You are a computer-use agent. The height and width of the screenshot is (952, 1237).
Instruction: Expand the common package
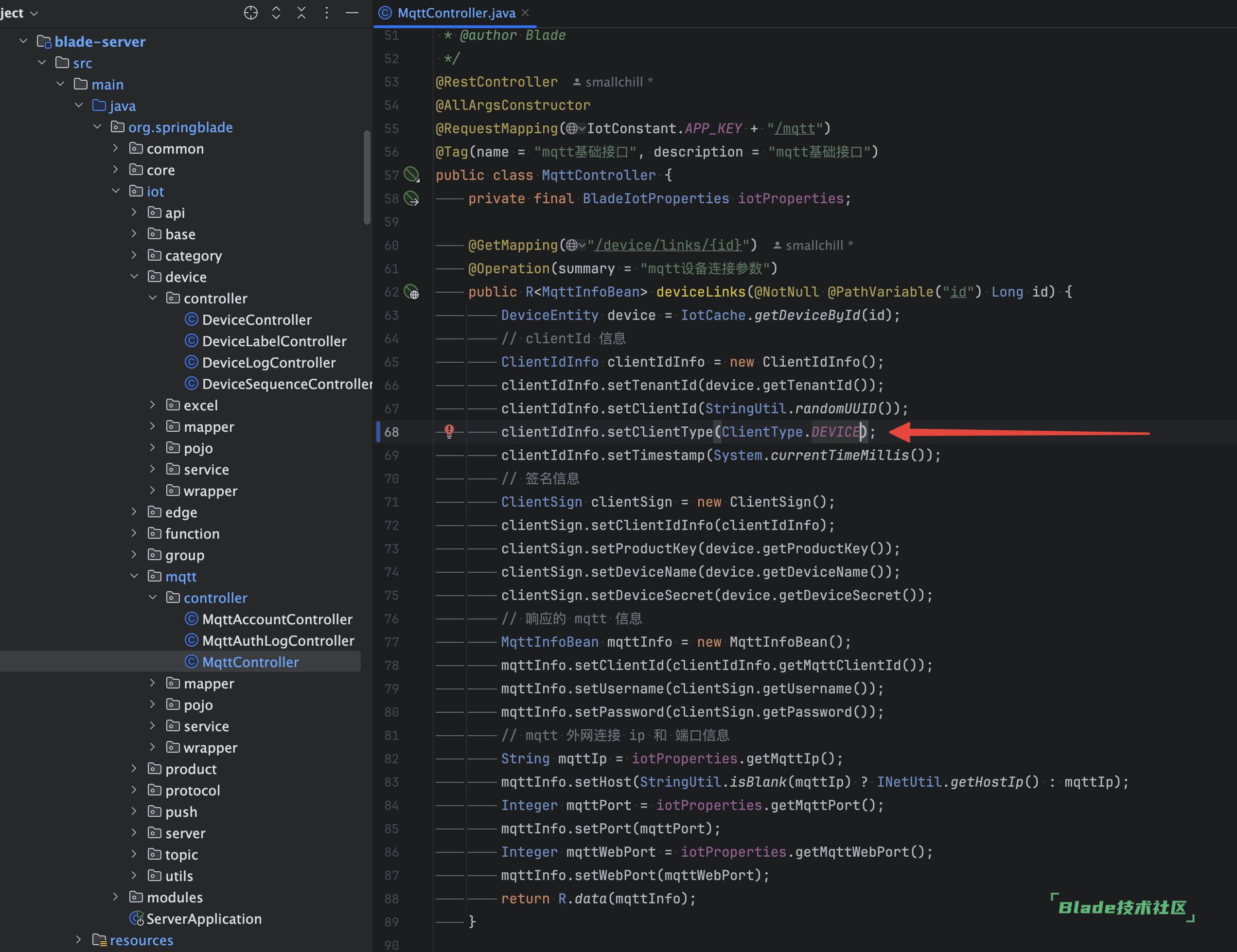(116, 148)
